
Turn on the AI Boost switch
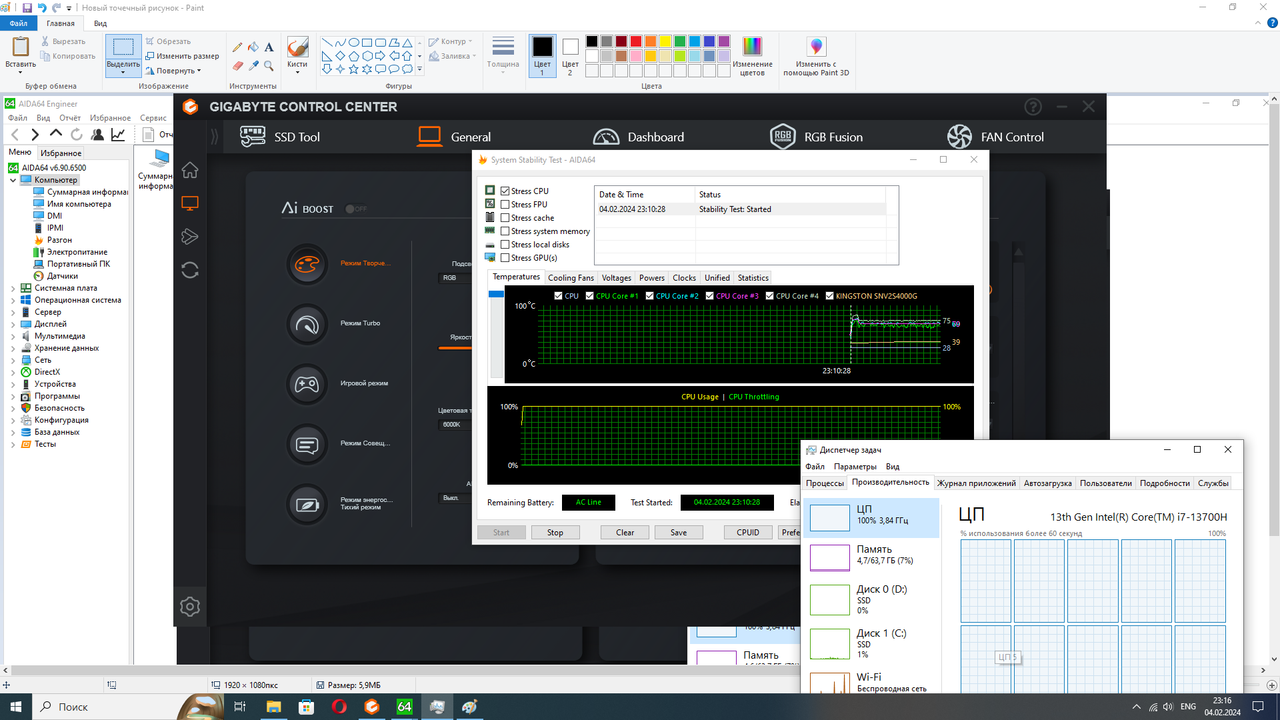pyautogui.click(x=355, y=209)
